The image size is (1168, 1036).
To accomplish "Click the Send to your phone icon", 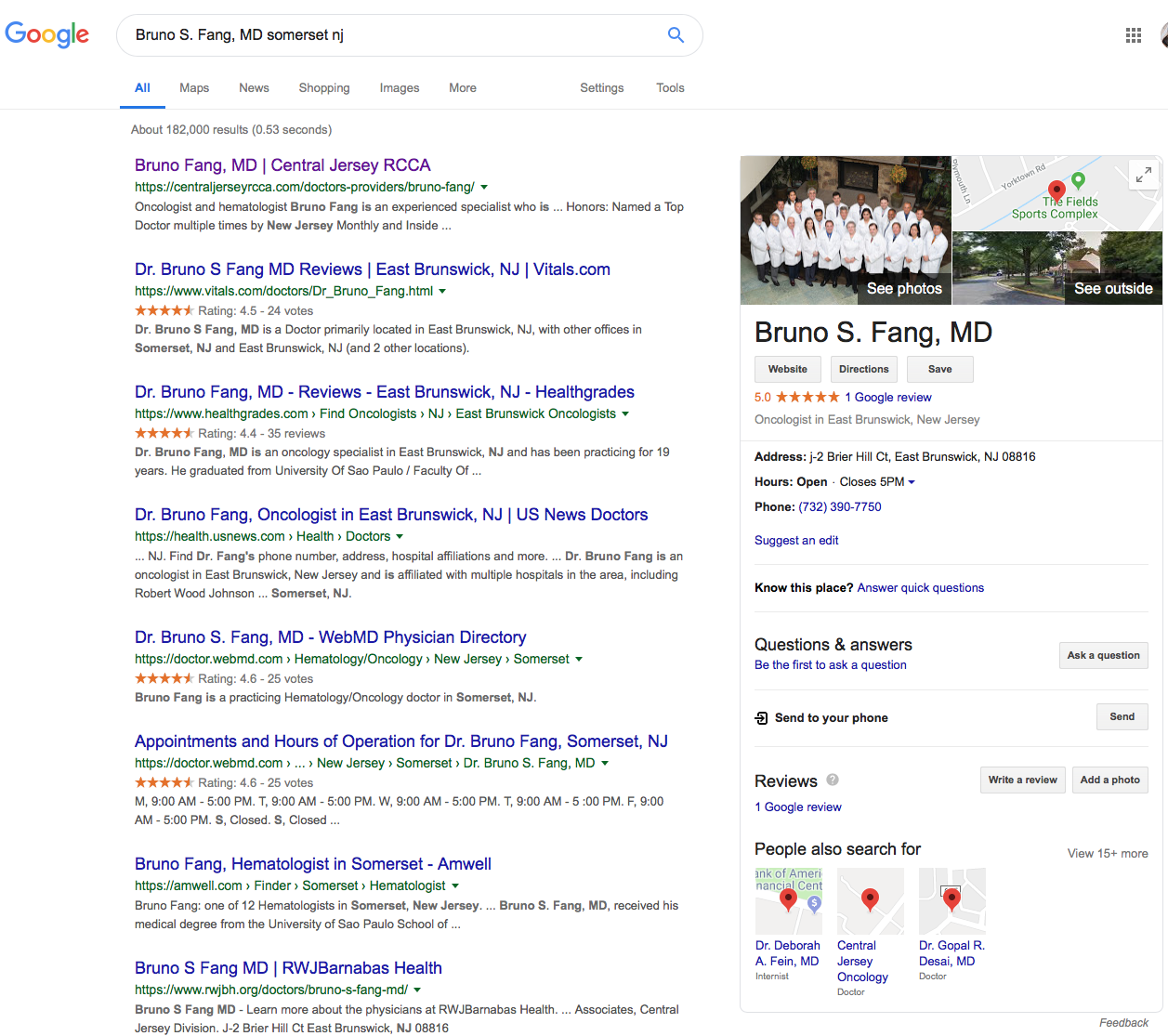I will point(761,717).
